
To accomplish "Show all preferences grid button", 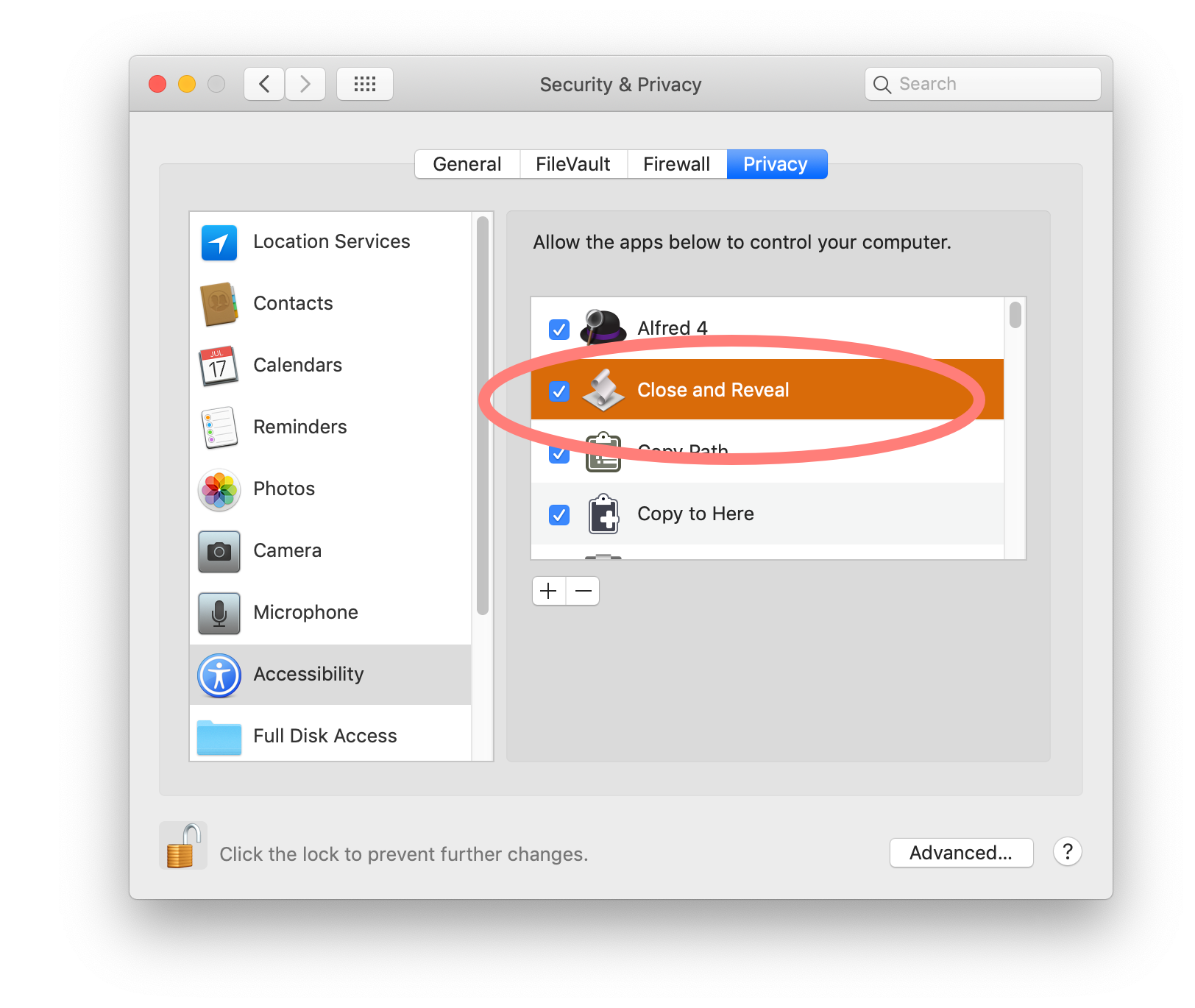I will [x=365, y=84].
